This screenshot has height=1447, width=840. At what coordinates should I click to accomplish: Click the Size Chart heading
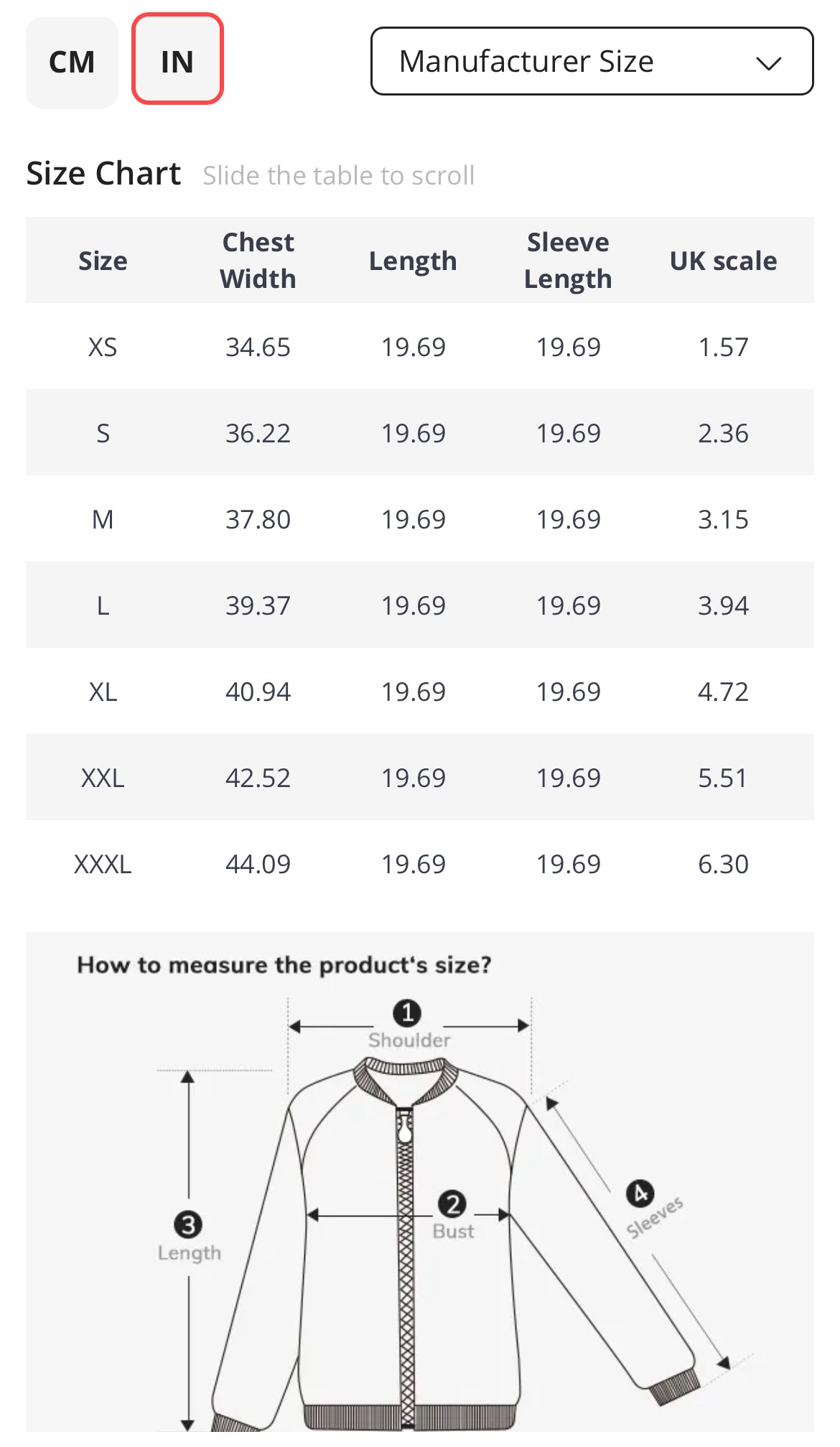(103, 174)
